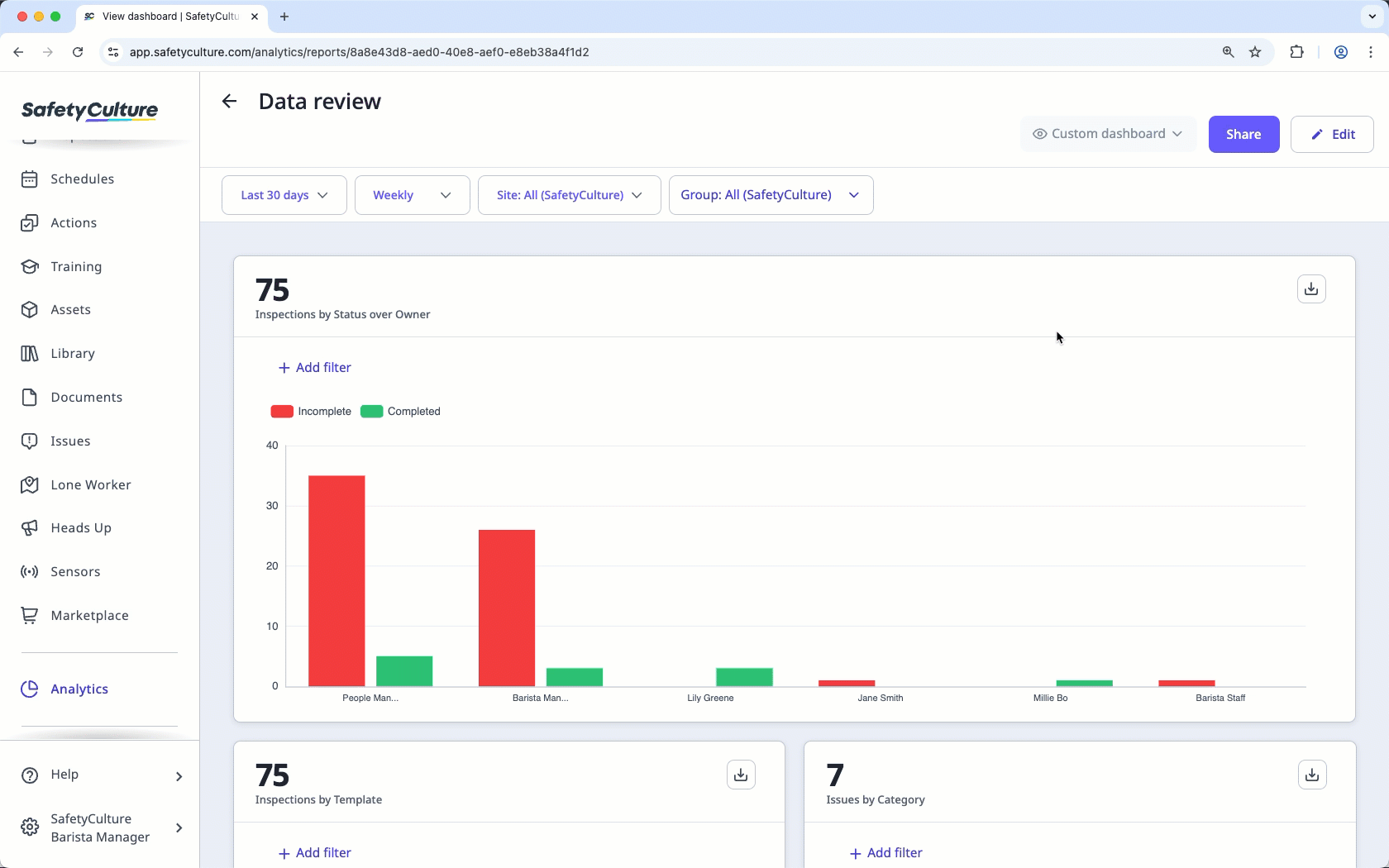Select the Lone Worker map icon

pos(30,485)
